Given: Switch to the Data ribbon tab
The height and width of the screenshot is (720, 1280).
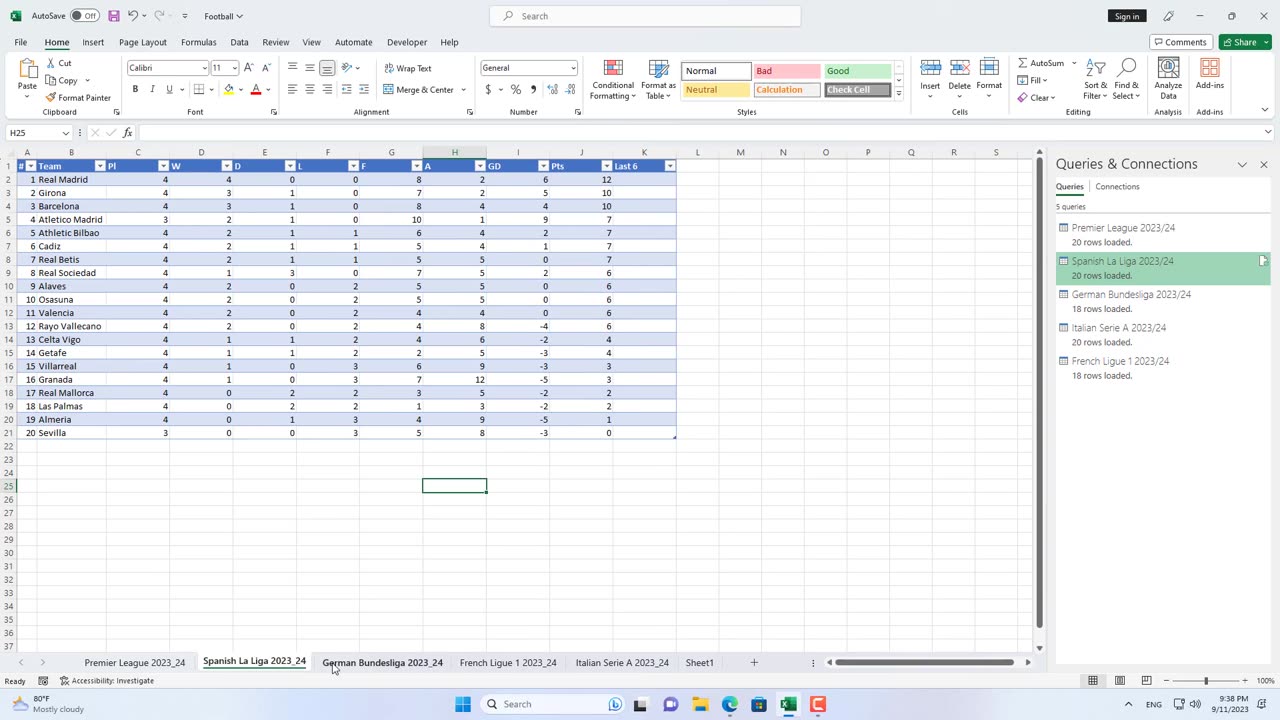Looking at the screenshot, I should [x=239, y=42].
